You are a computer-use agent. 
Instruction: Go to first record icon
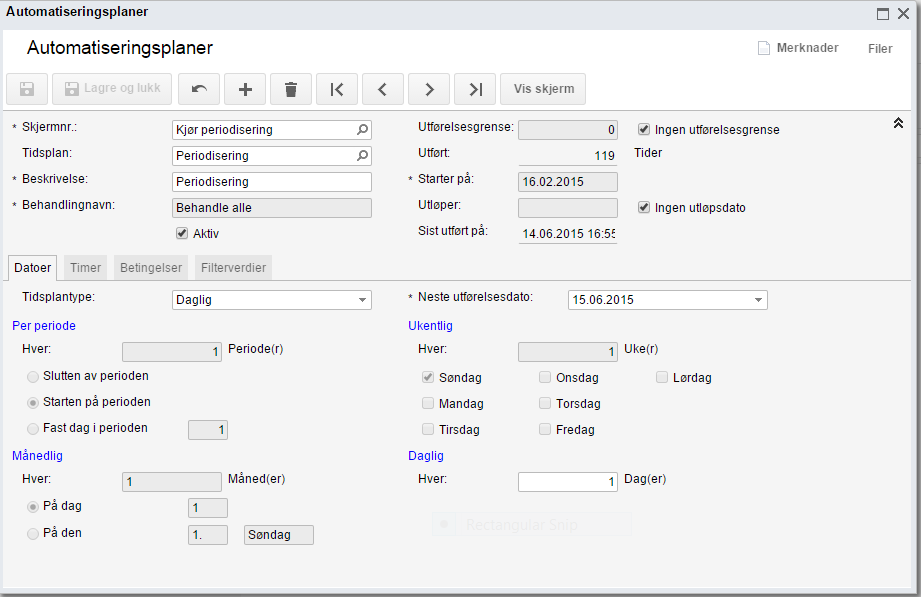337,89
